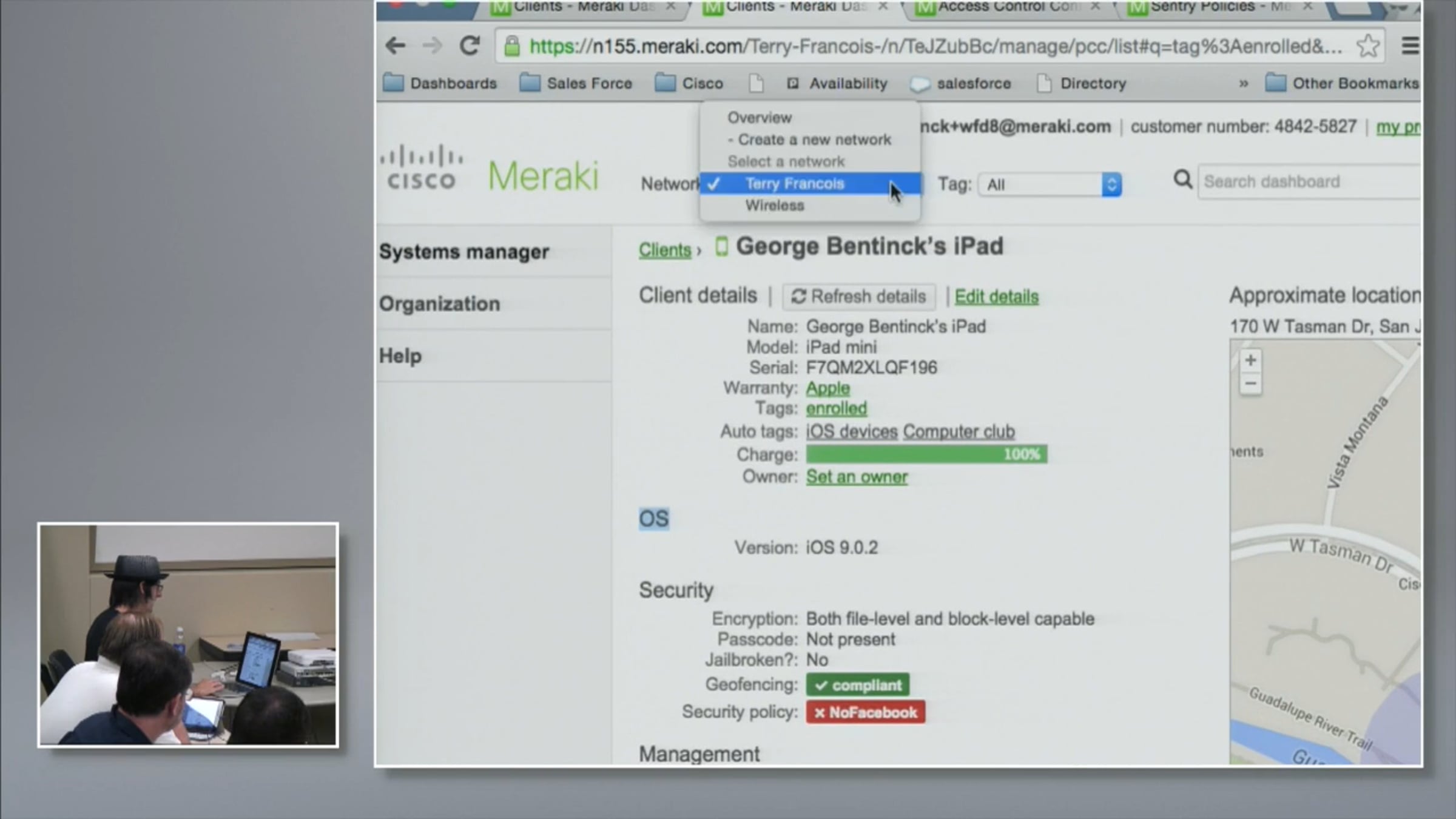The image size is (1456, 819).
Task: Open the Cisco bookmark folder
Action: tap(690, 83)
